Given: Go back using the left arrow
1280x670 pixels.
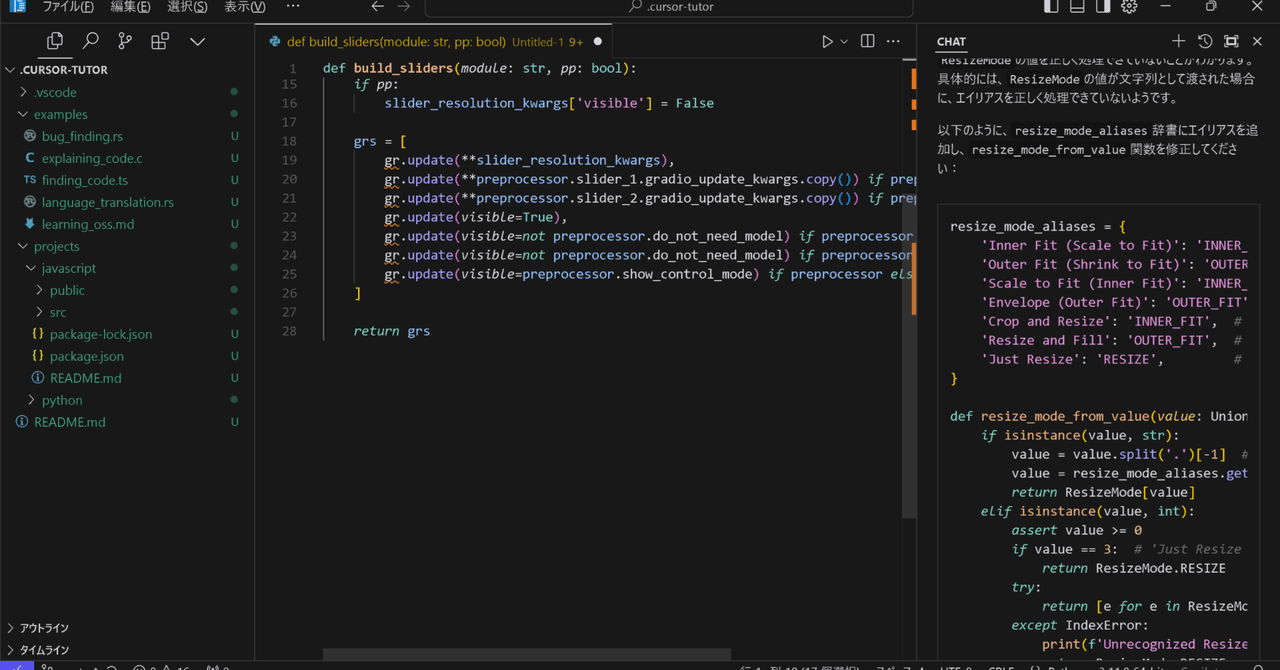Looking at the screenshot, I should [377, 7].
